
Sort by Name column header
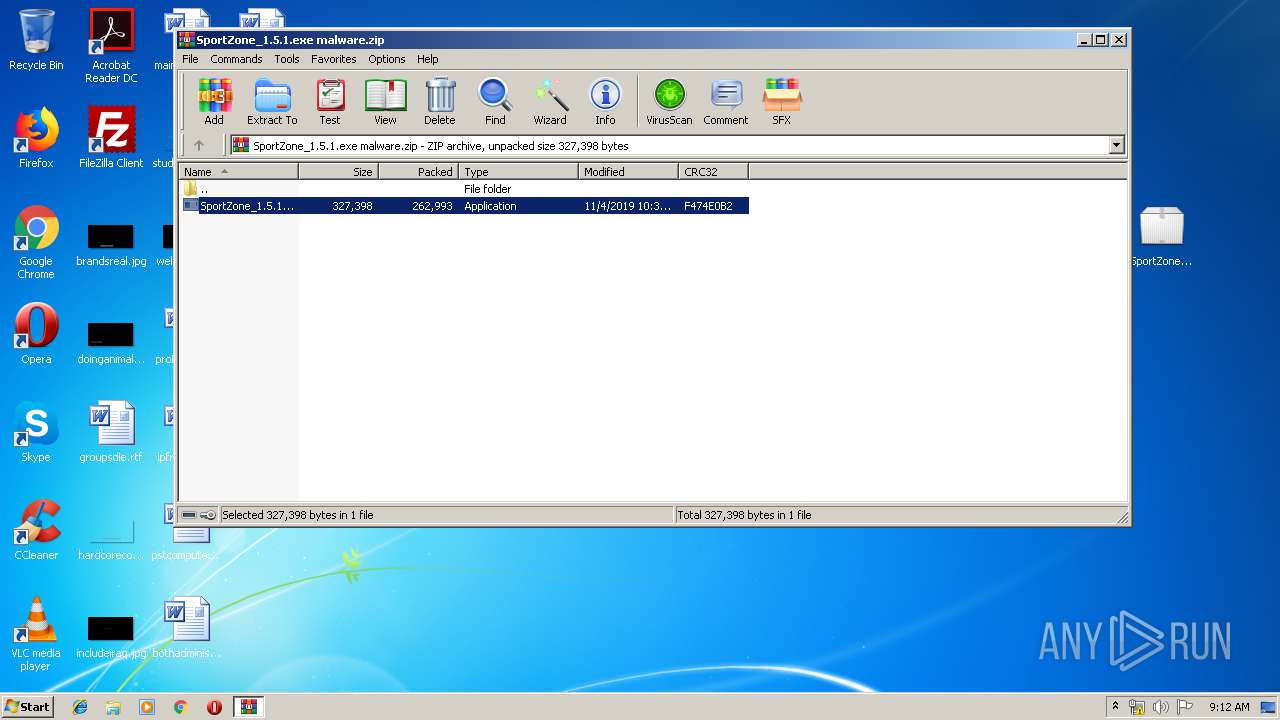tap(239, 172)
